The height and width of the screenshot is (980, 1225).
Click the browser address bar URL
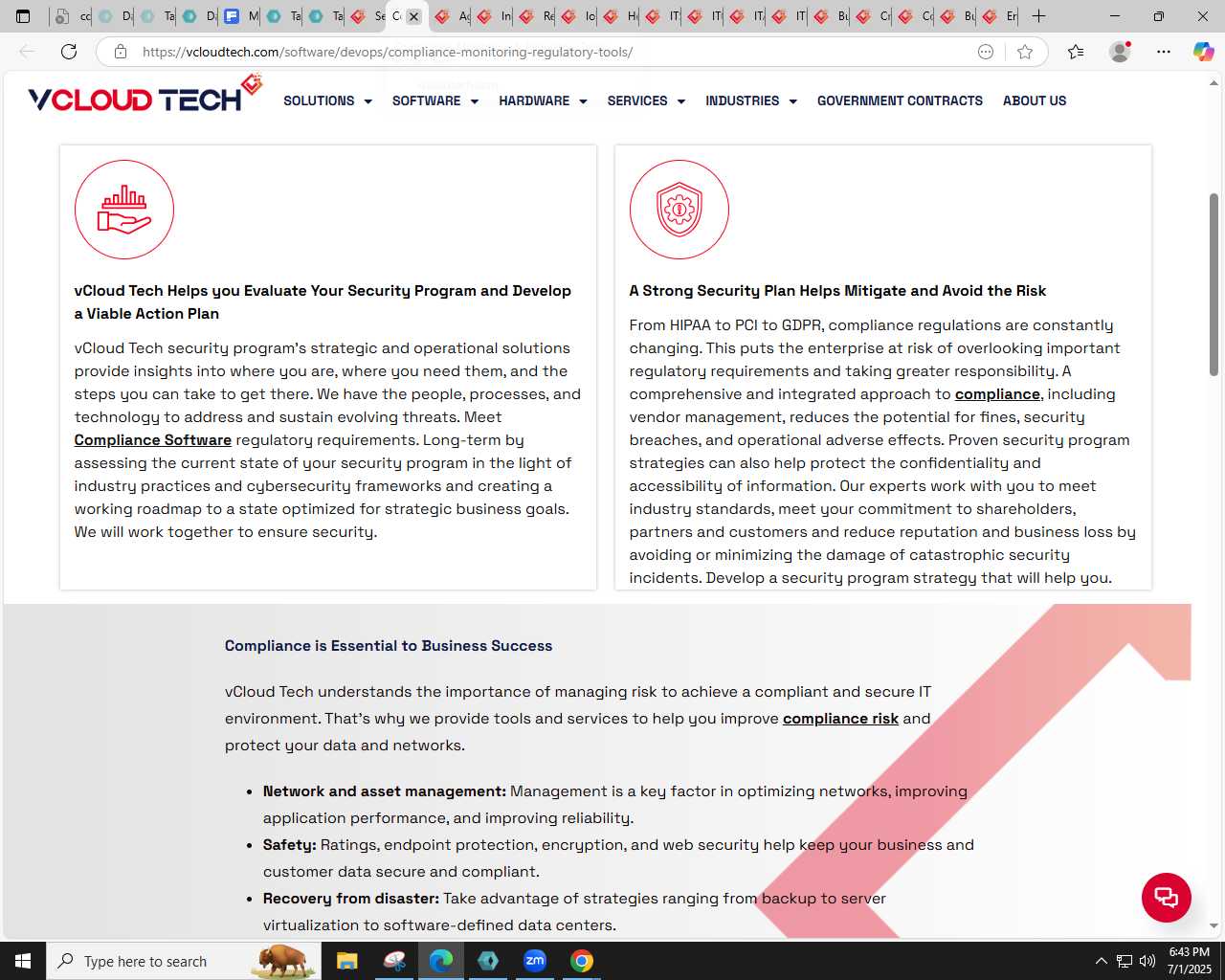(x=388, y=52)
